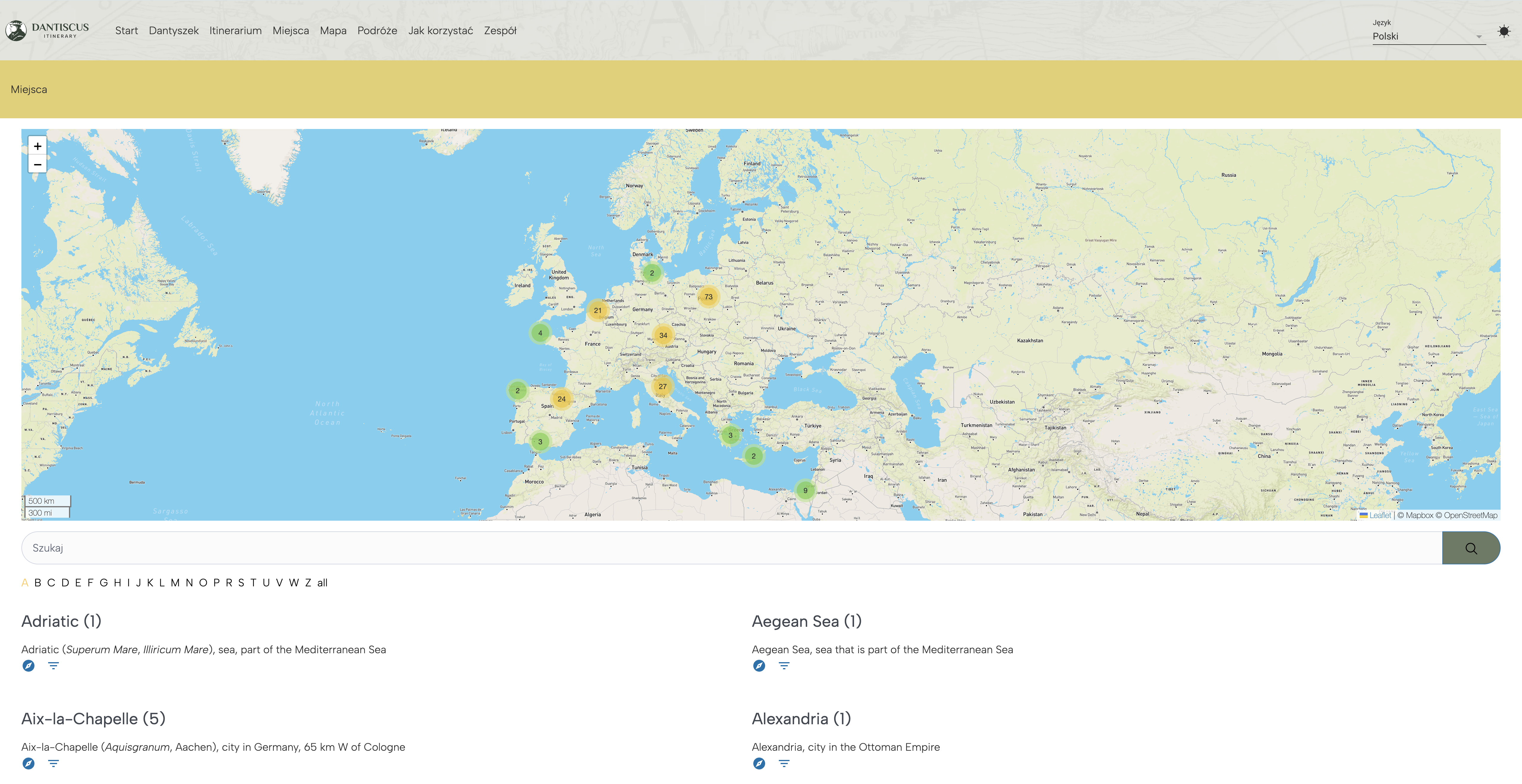Image resolution: width=1522 pixels, height=784 pixels.
Task: Open the Mapa menu item
Action: [x=333, y=31]
